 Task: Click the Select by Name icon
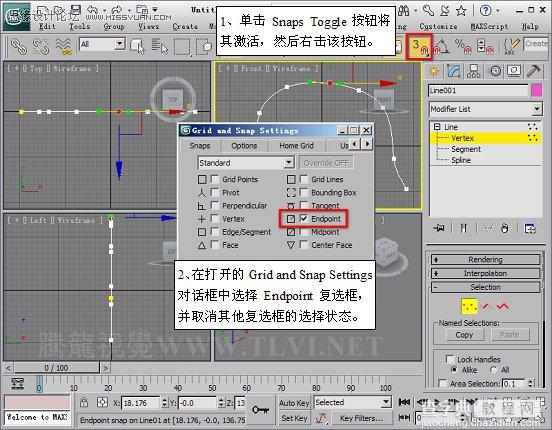(x=159, y=46)
